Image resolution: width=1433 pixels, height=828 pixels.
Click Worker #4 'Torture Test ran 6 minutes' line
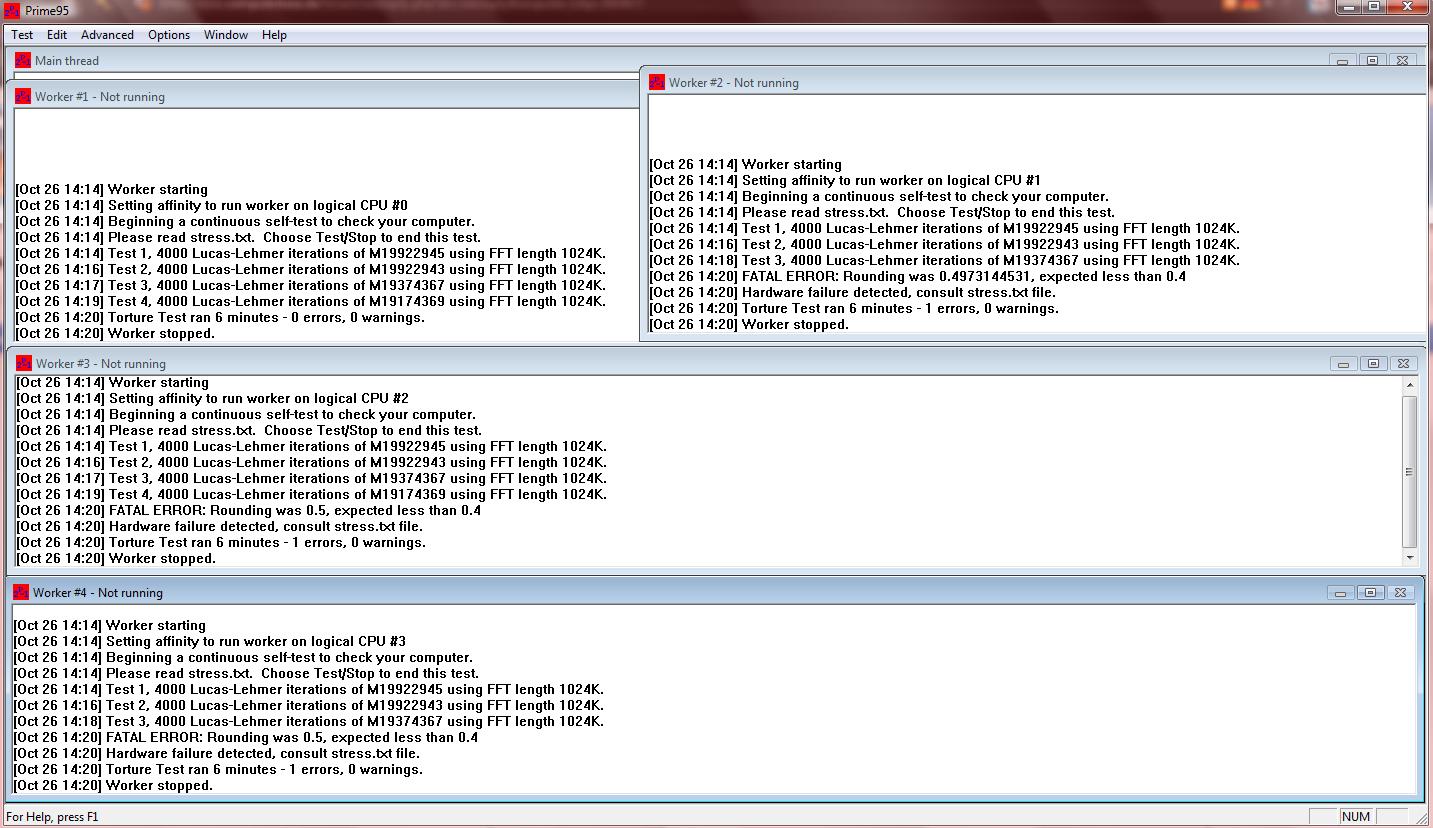[218, 769]
